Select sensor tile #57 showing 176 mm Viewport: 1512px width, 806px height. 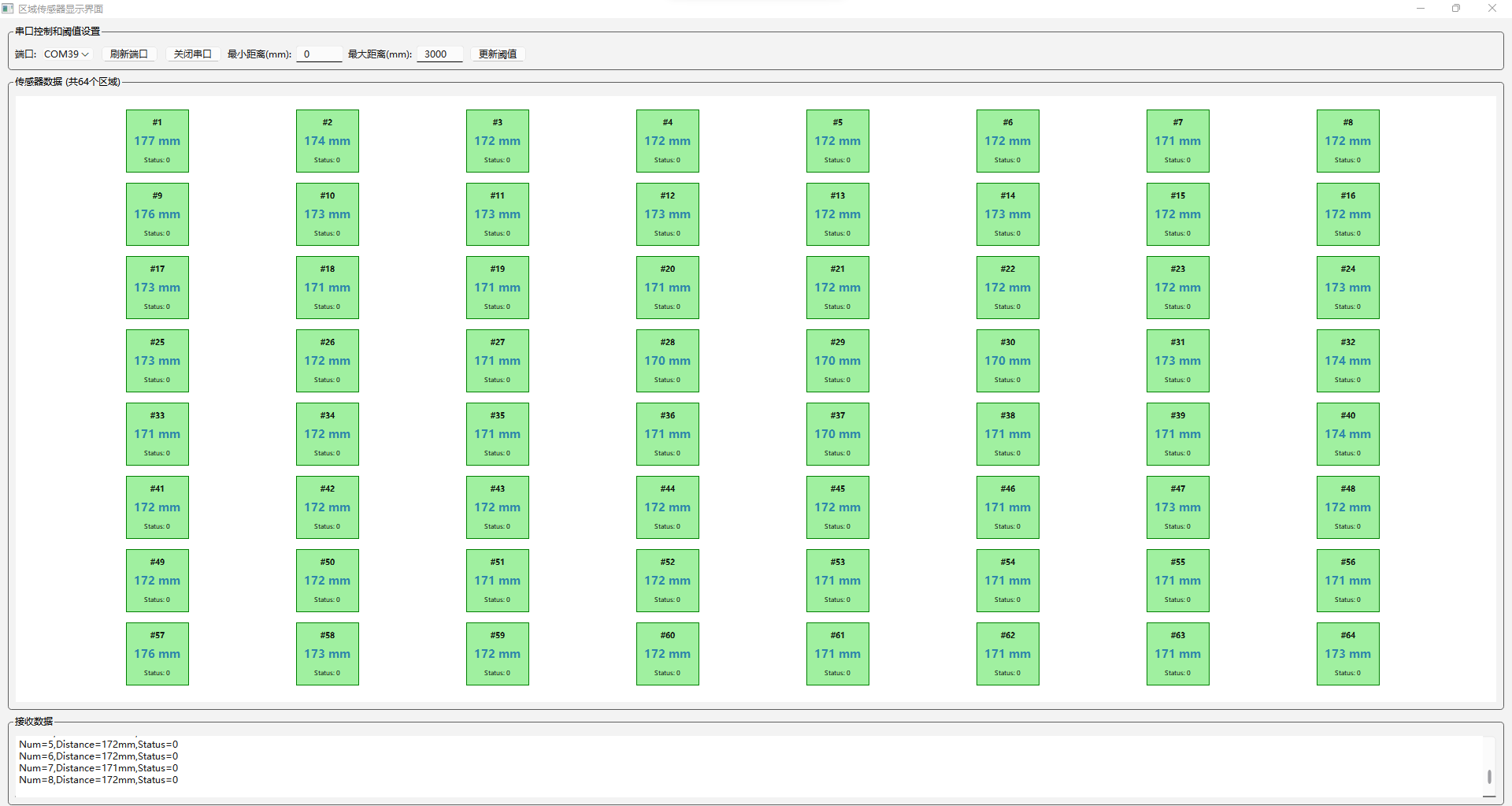(x=157, y=654)
